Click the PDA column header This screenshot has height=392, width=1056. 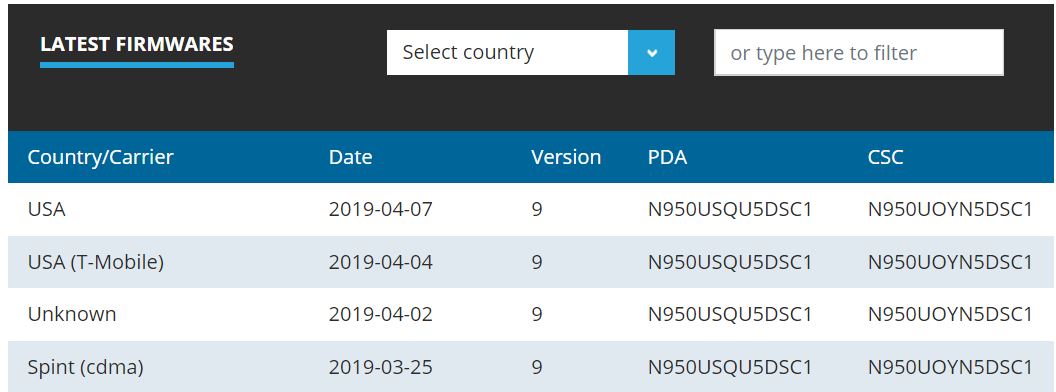pos(667,157)
